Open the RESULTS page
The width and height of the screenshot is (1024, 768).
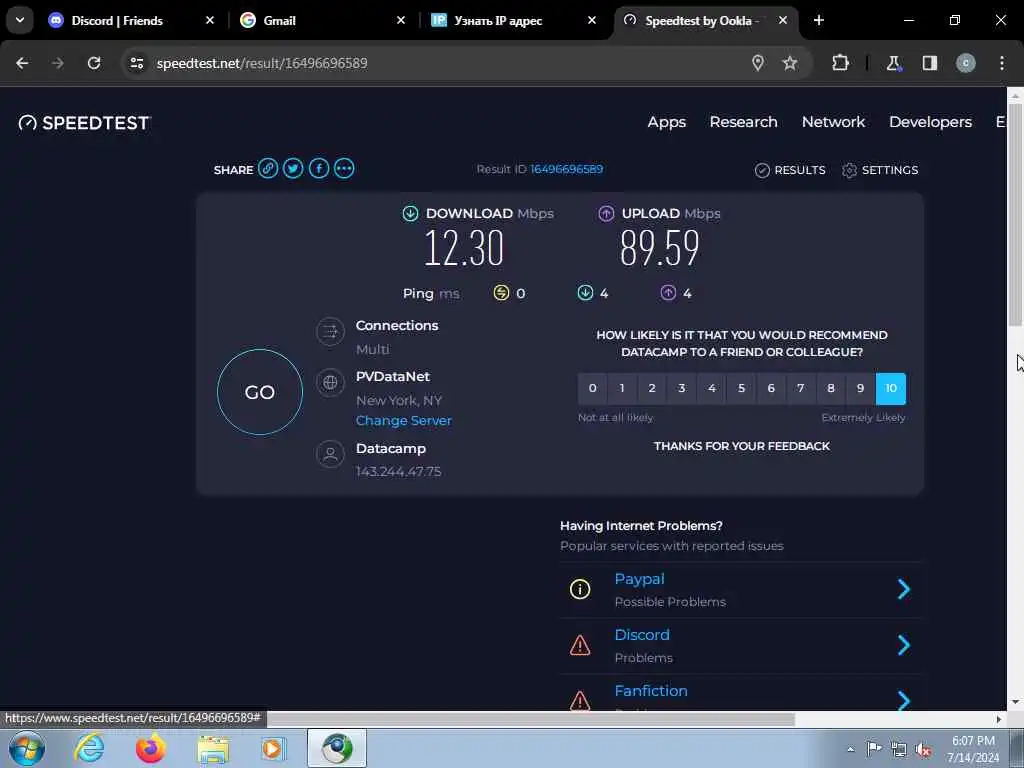790,170
